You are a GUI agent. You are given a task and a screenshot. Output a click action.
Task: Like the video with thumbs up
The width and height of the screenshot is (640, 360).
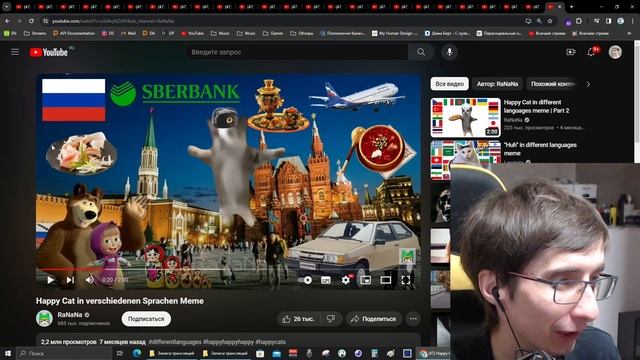click(298, 319)
